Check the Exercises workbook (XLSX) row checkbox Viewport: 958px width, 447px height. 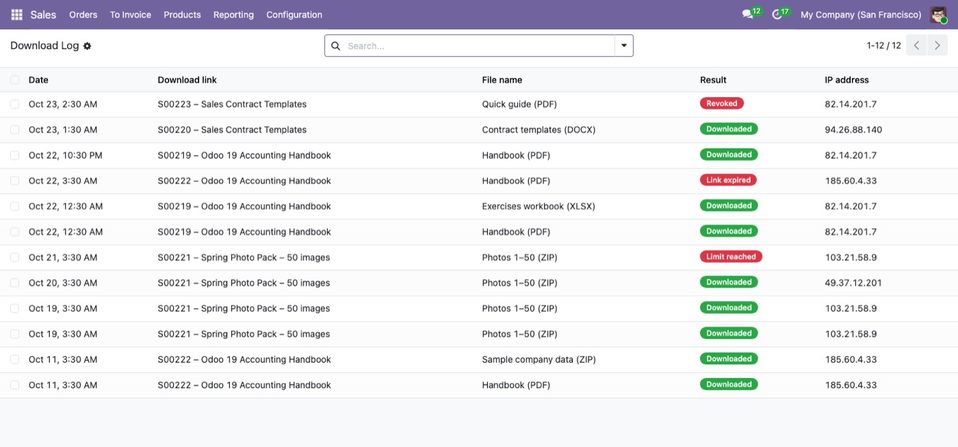pyautogui.click(x=15, y=206)
